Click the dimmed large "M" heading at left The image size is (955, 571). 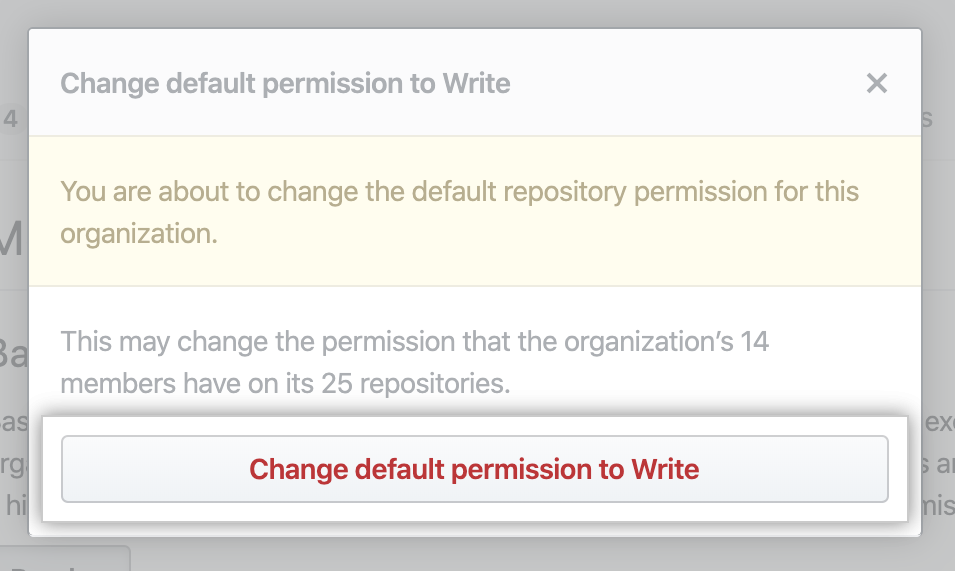click(x=12, y=240)
